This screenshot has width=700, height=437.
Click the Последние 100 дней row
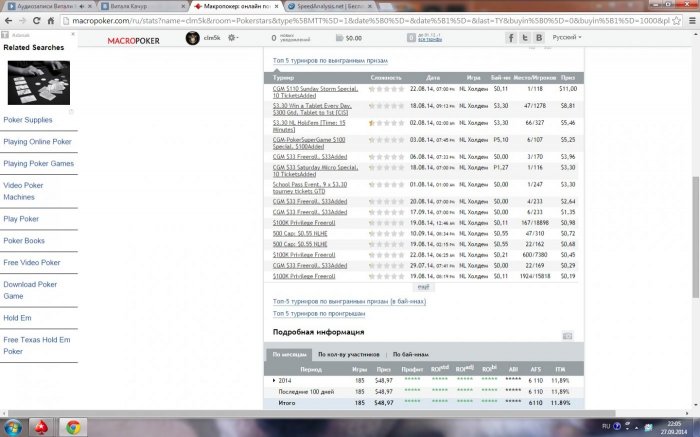click(x=423, y=391)
